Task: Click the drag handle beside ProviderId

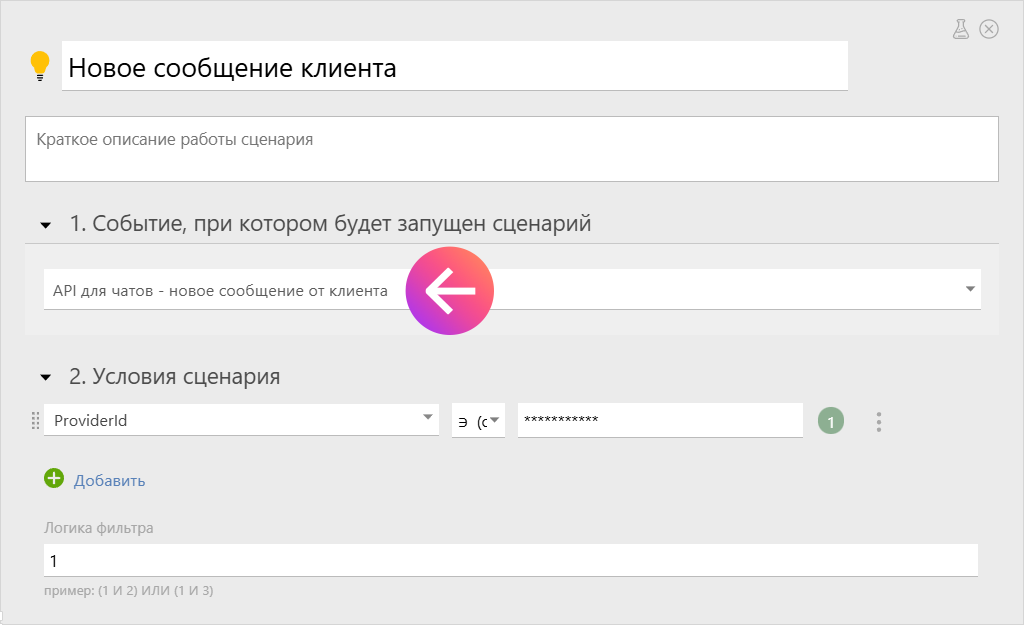Action: (36, 421)
